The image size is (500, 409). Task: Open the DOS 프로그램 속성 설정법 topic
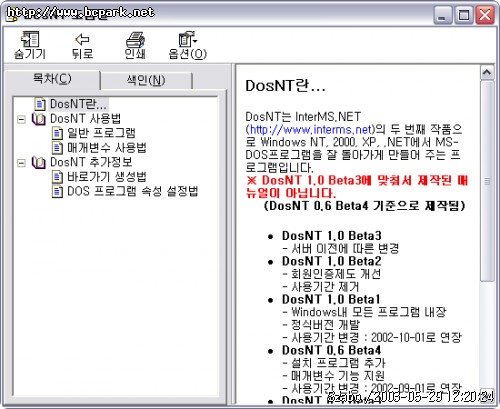pyautogui.click(x=133, y=191)
